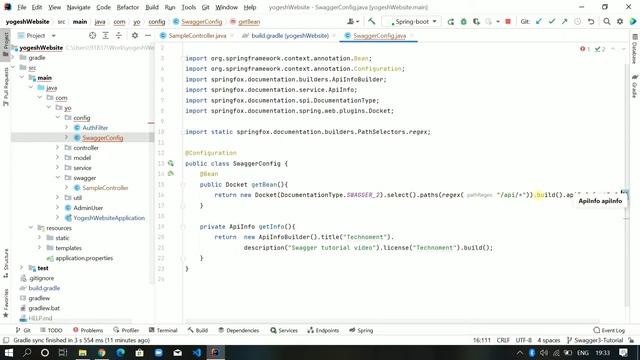Click the bean gutter icon on line 14
The width and height of the screenshot is (640, 360).
[x=171, y=173]
